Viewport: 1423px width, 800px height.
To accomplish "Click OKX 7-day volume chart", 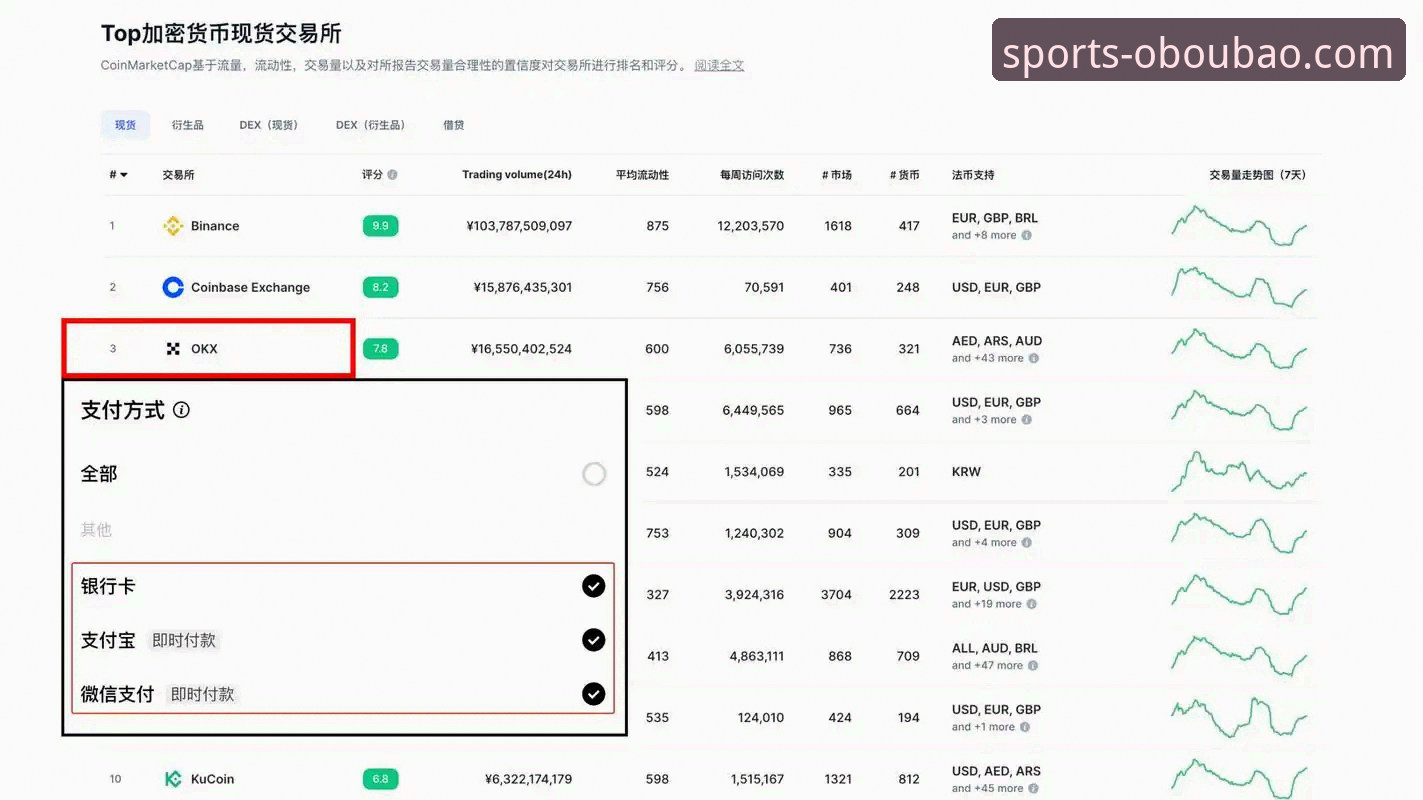I will pyautogui.click(x=1239, y=349).
